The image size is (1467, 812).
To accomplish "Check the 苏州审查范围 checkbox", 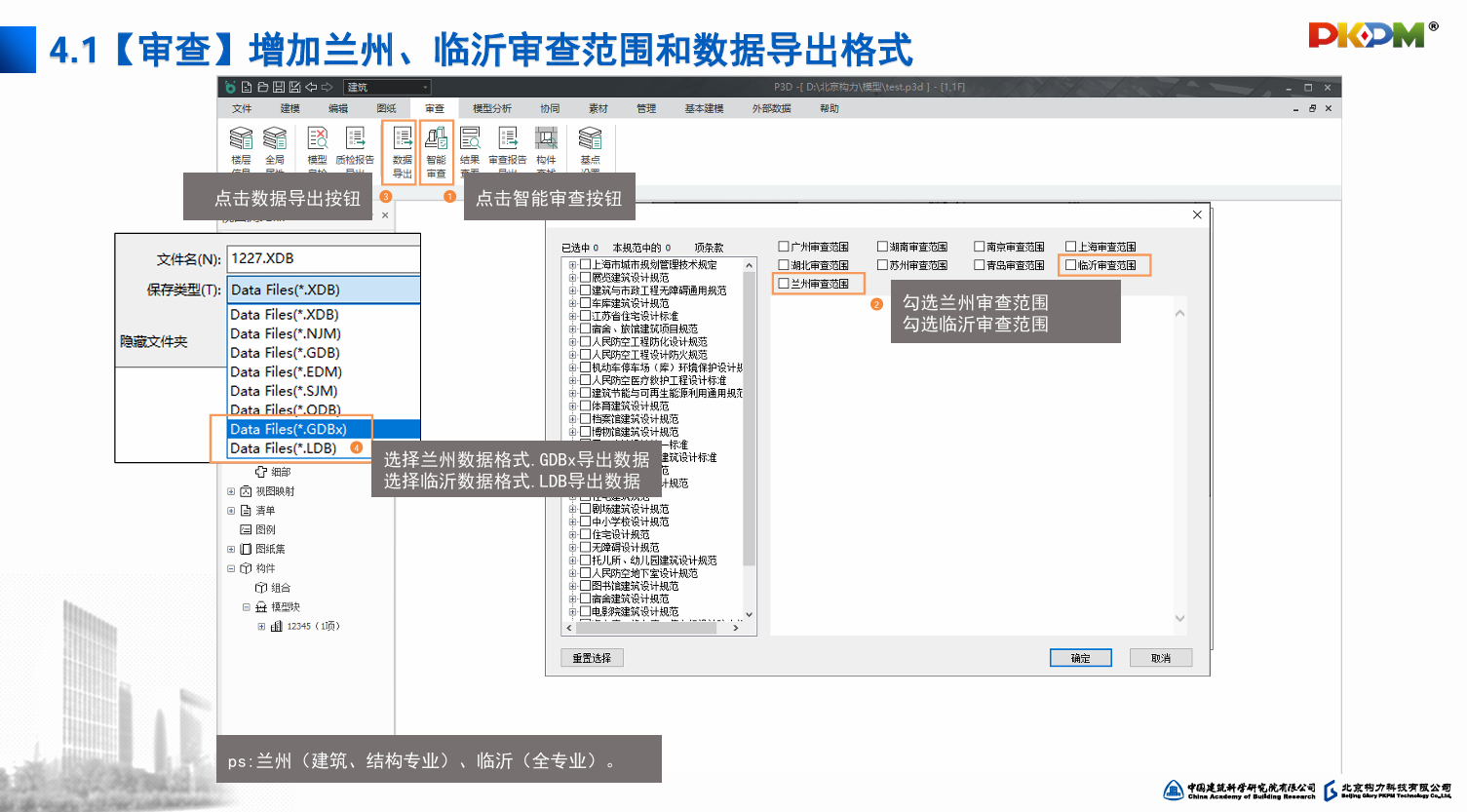I will [882, 265].
